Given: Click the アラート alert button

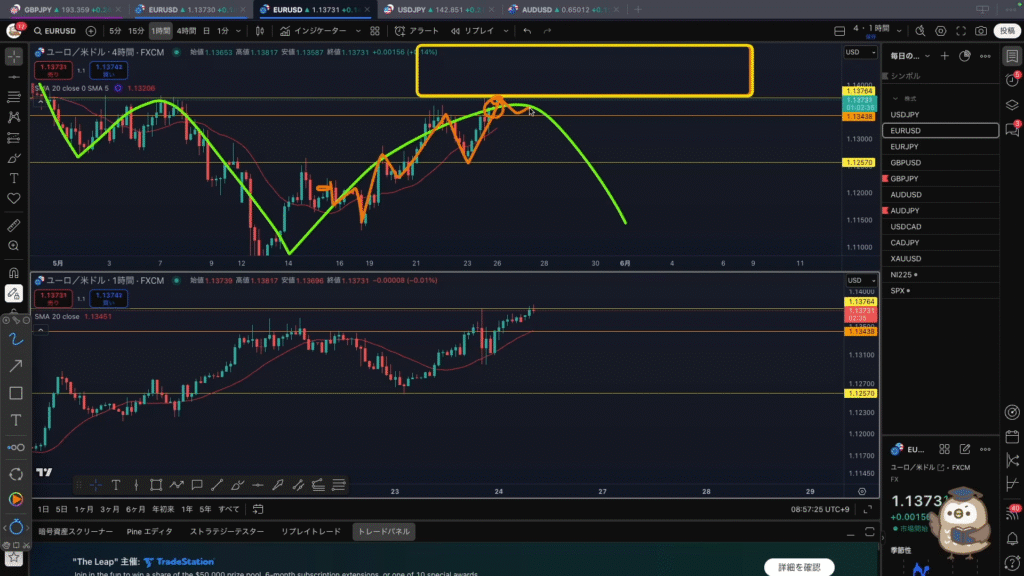Looking at the screenshot, I should coord(417,31).
